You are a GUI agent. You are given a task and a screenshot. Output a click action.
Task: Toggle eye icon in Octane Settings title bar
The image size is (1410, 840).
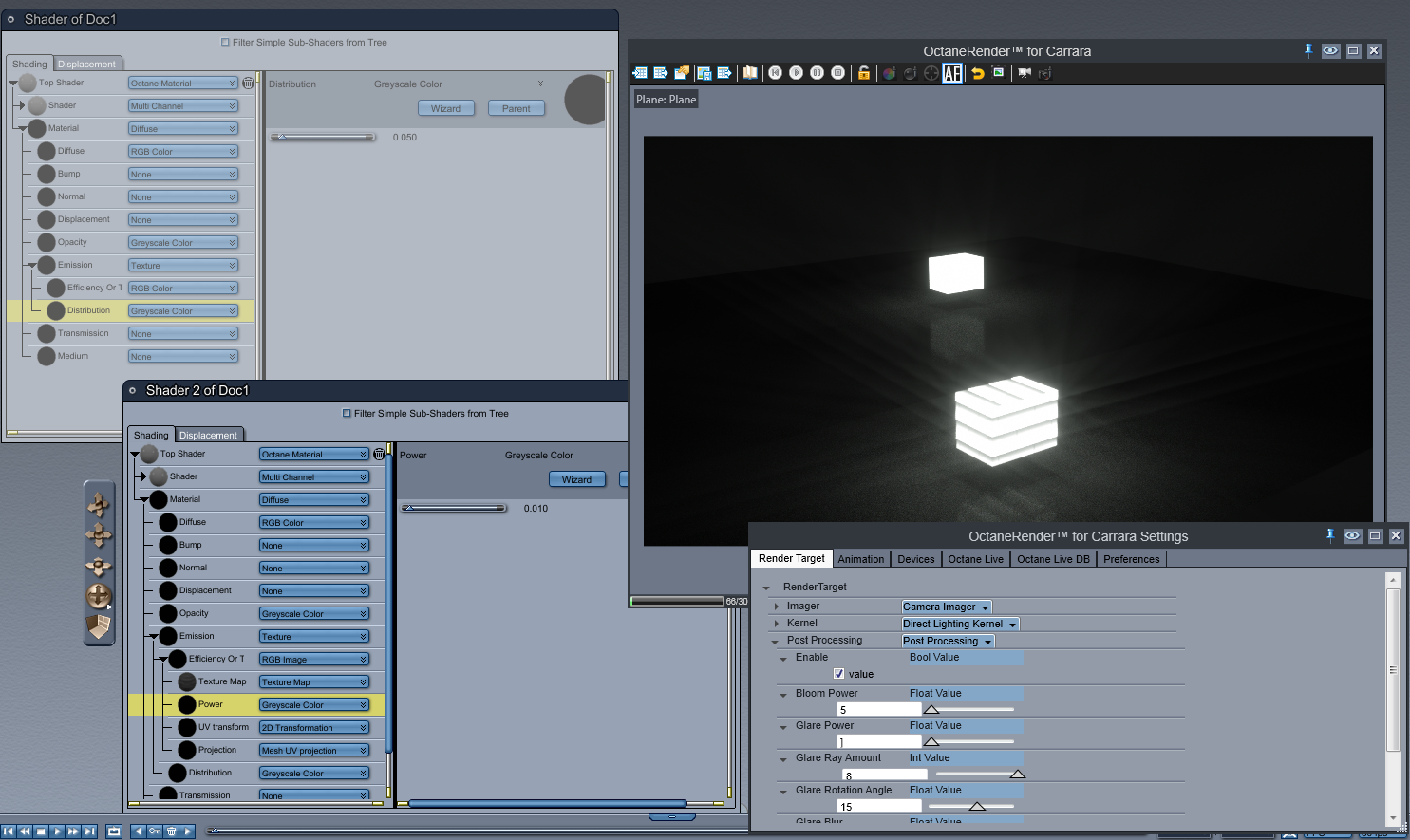click(x=1353, y=536)
